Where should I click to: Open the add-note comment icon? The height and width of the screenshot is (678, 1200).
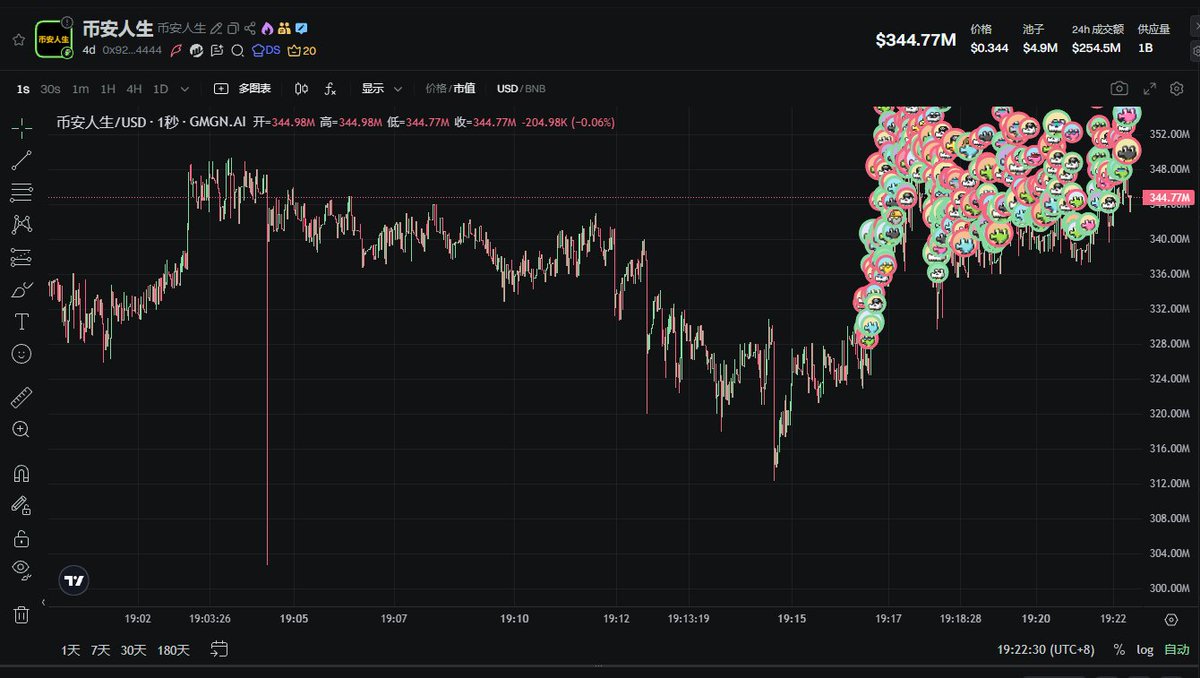point(217,51)
